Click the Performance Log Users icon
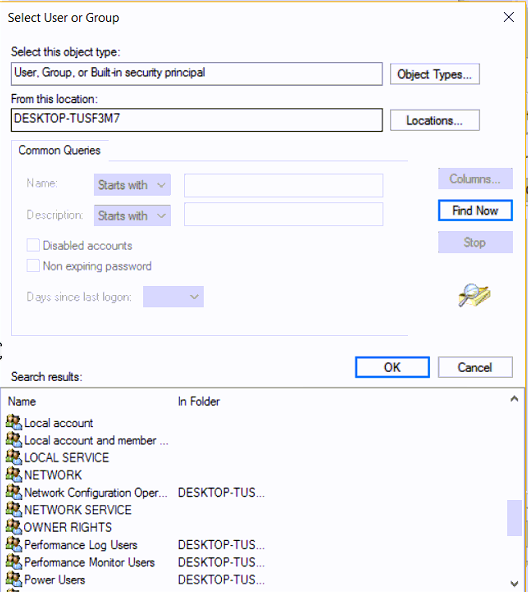The width and height of the screenshot is (528, 592). (x=14, y=544)
